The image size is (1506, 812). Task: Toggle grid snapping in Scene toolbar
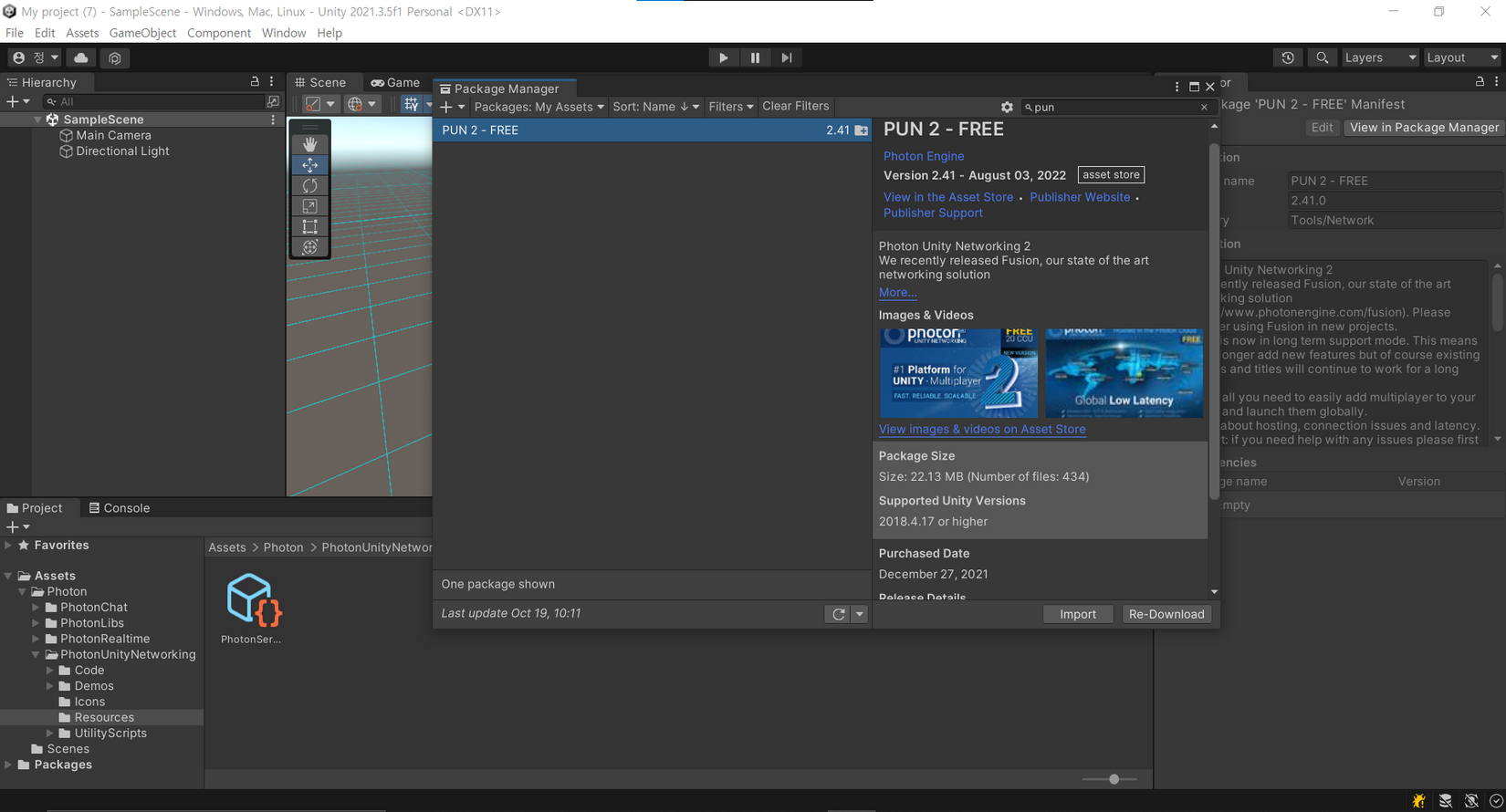412,104
